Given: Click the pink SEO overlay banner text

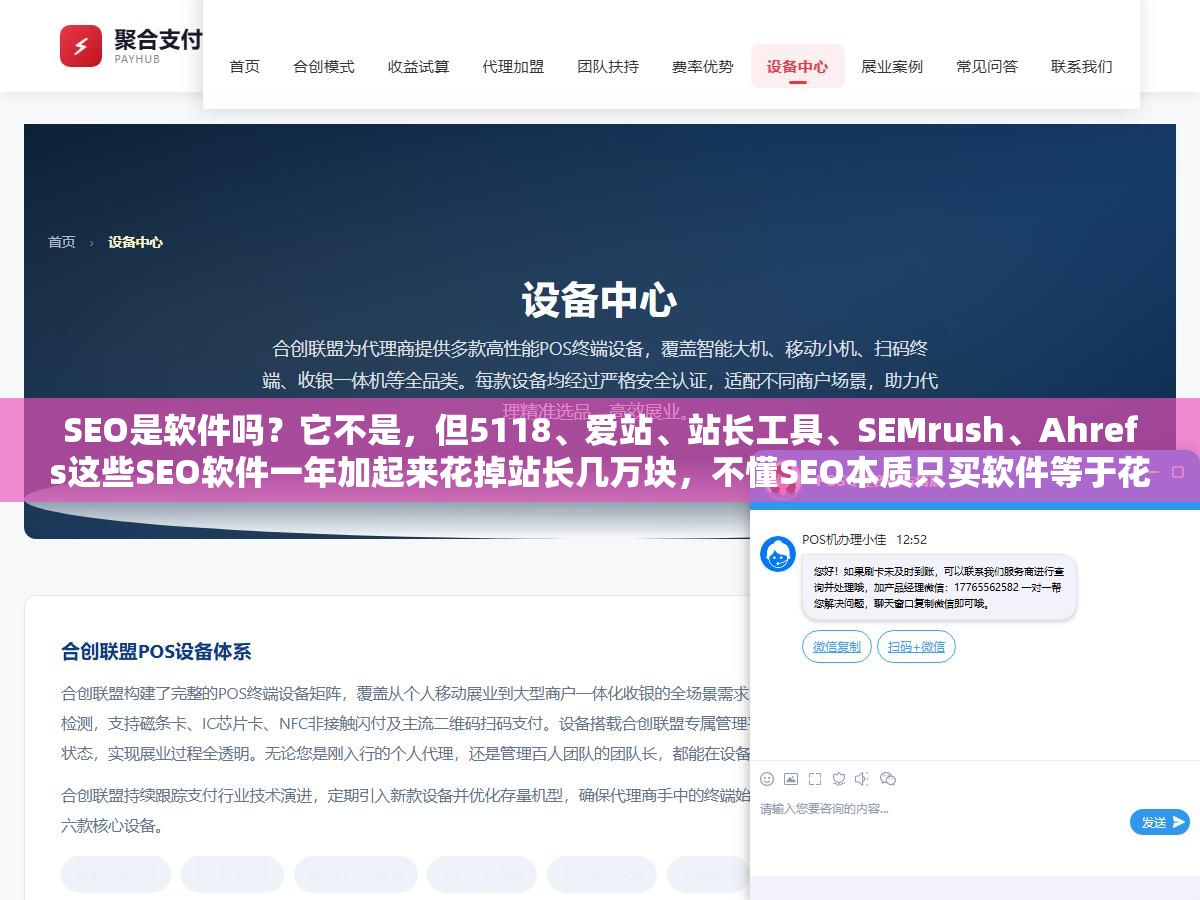Looking at the screenshot, I should tap(600, 452).
